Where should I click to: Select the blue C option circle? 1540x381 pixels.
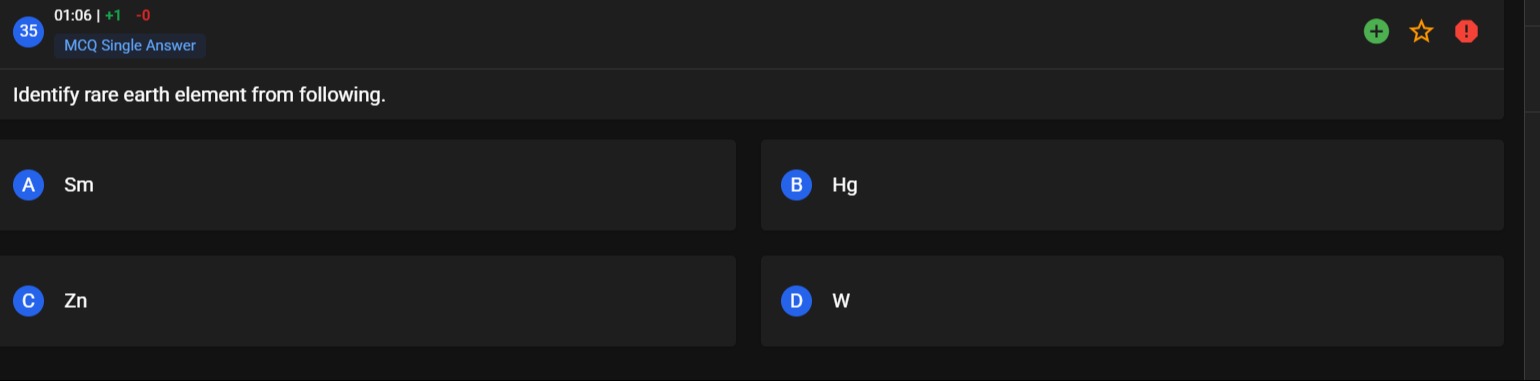[x=28, y=301]
